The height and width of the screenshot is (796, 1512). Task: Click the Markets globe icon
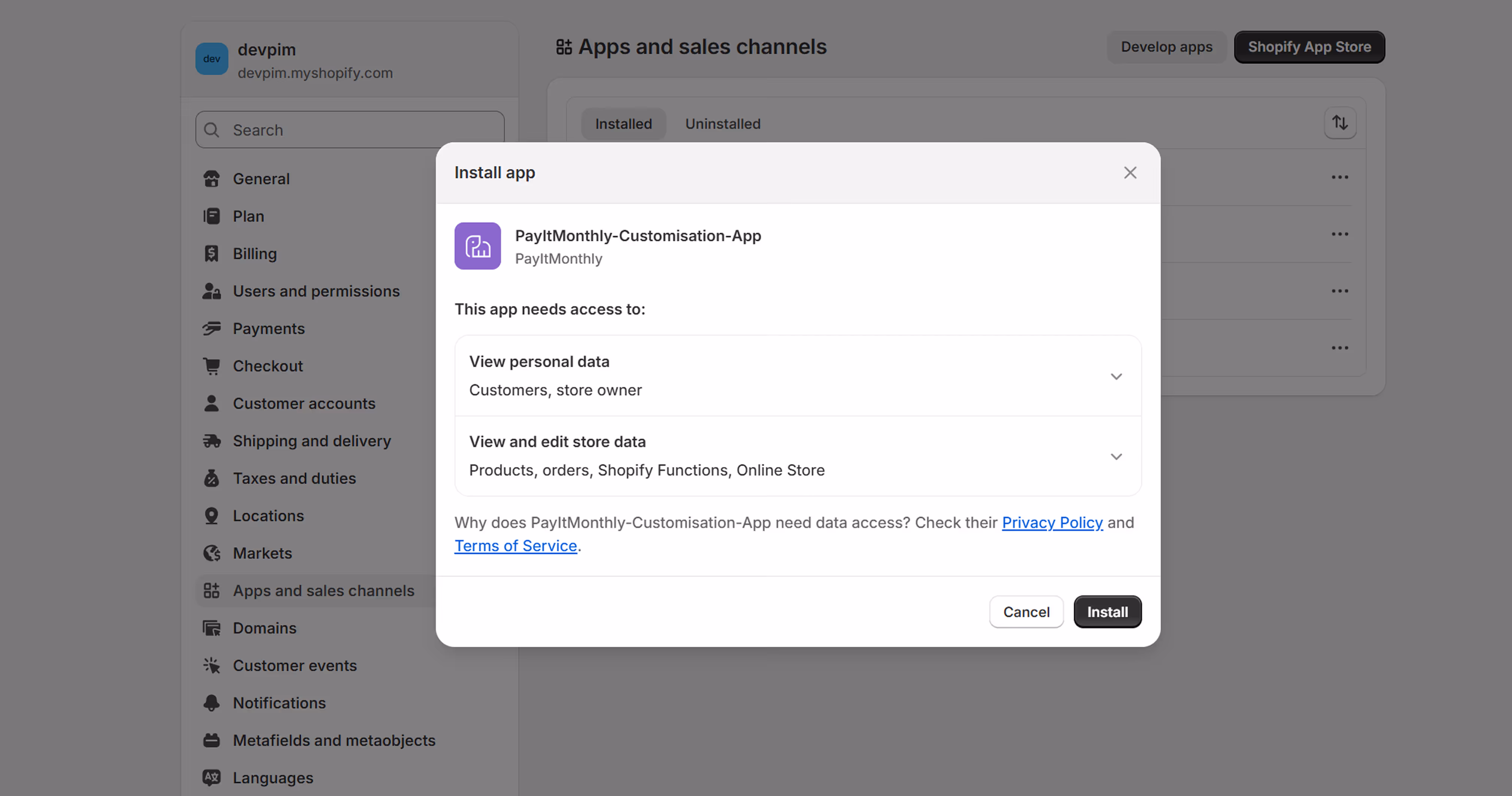point(211,553)
